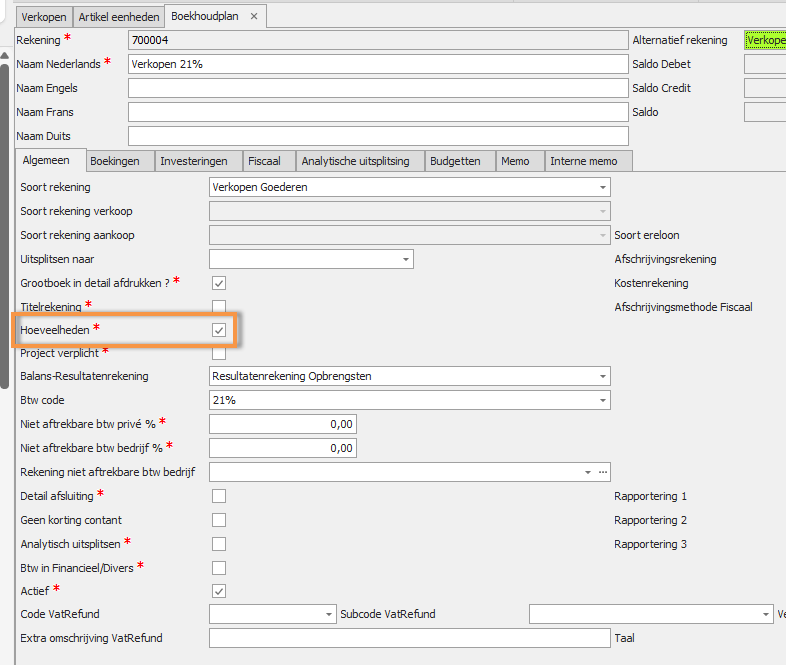The image size is (786, 665).
Task: Expand Balans-Resultatenrekening dropdown
Action: point(602,376)
